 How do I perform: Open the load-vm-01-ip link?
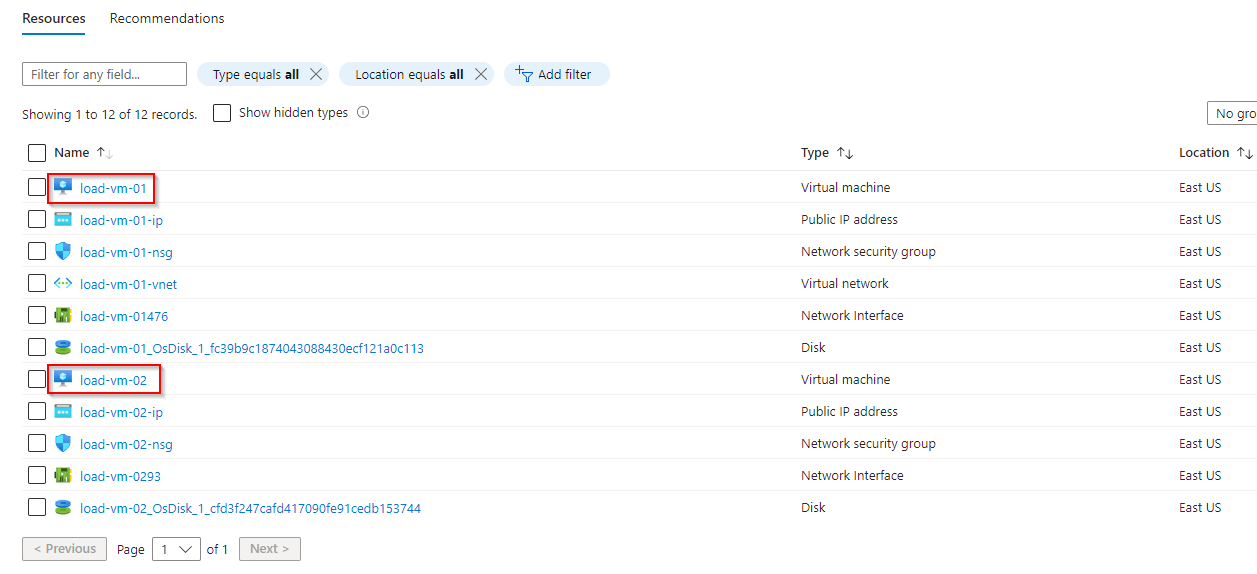point(121,220)
